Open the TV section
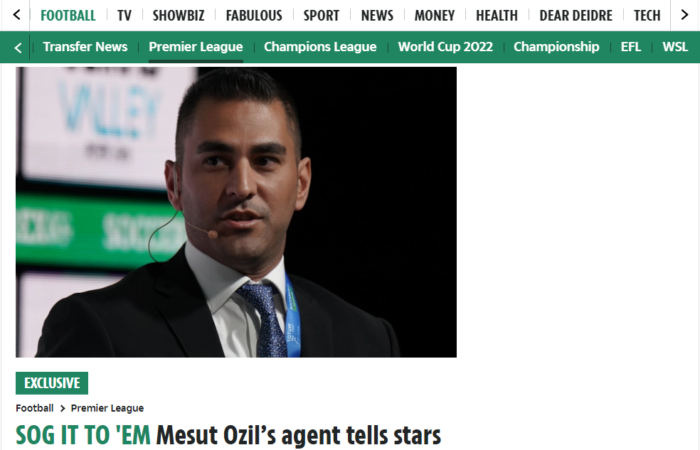The height and width of the screenshot is (450, 700). click(x=125, y=16)
